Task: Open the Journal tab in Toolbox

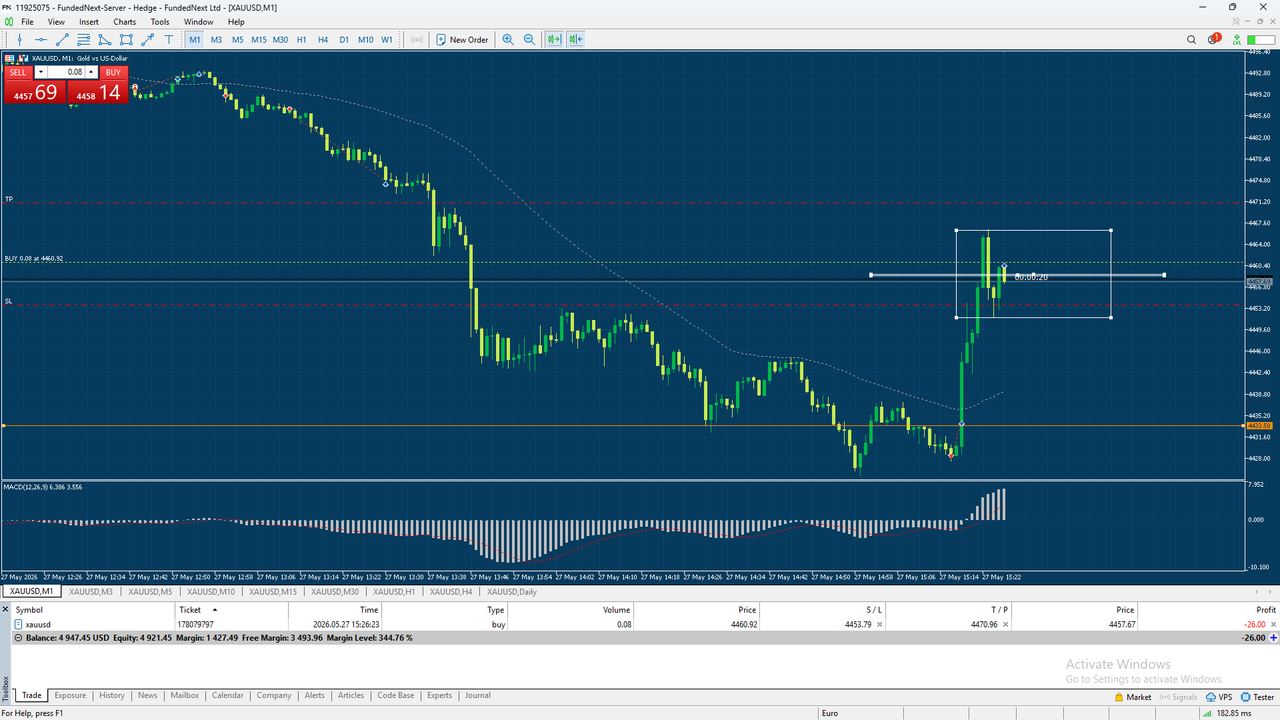Action: [x=478, y=695]
